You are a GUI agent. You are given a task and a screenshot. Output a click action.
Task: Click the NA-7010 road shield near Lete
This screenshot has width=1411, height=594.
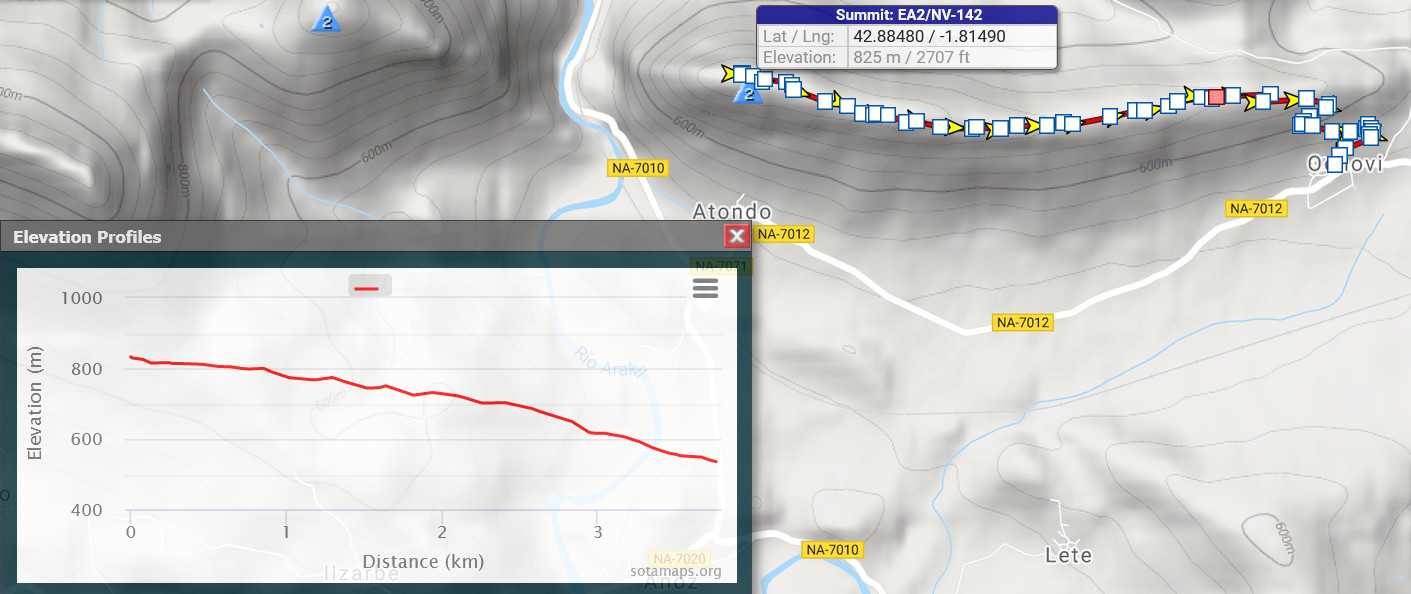(831, 550)
